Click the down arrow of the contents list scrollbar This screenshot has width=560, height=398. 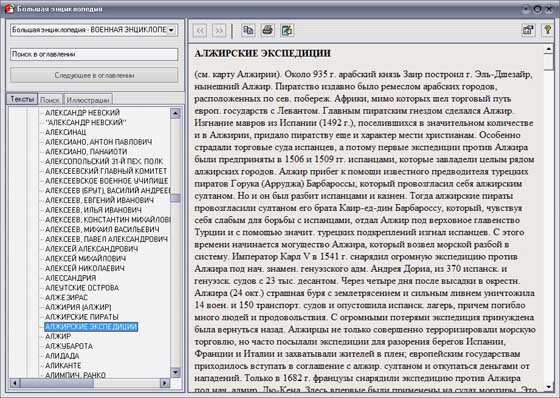coord(175,372)
